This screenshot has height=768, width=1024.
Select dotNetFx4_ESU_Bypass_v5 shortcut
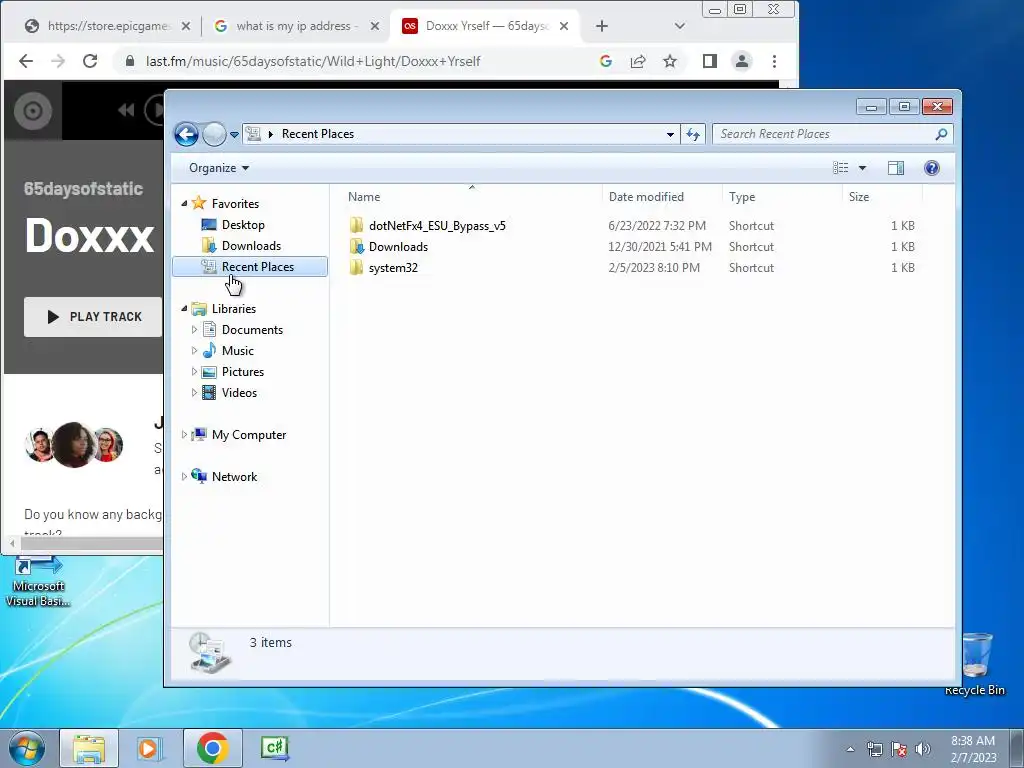pos(437,225)
